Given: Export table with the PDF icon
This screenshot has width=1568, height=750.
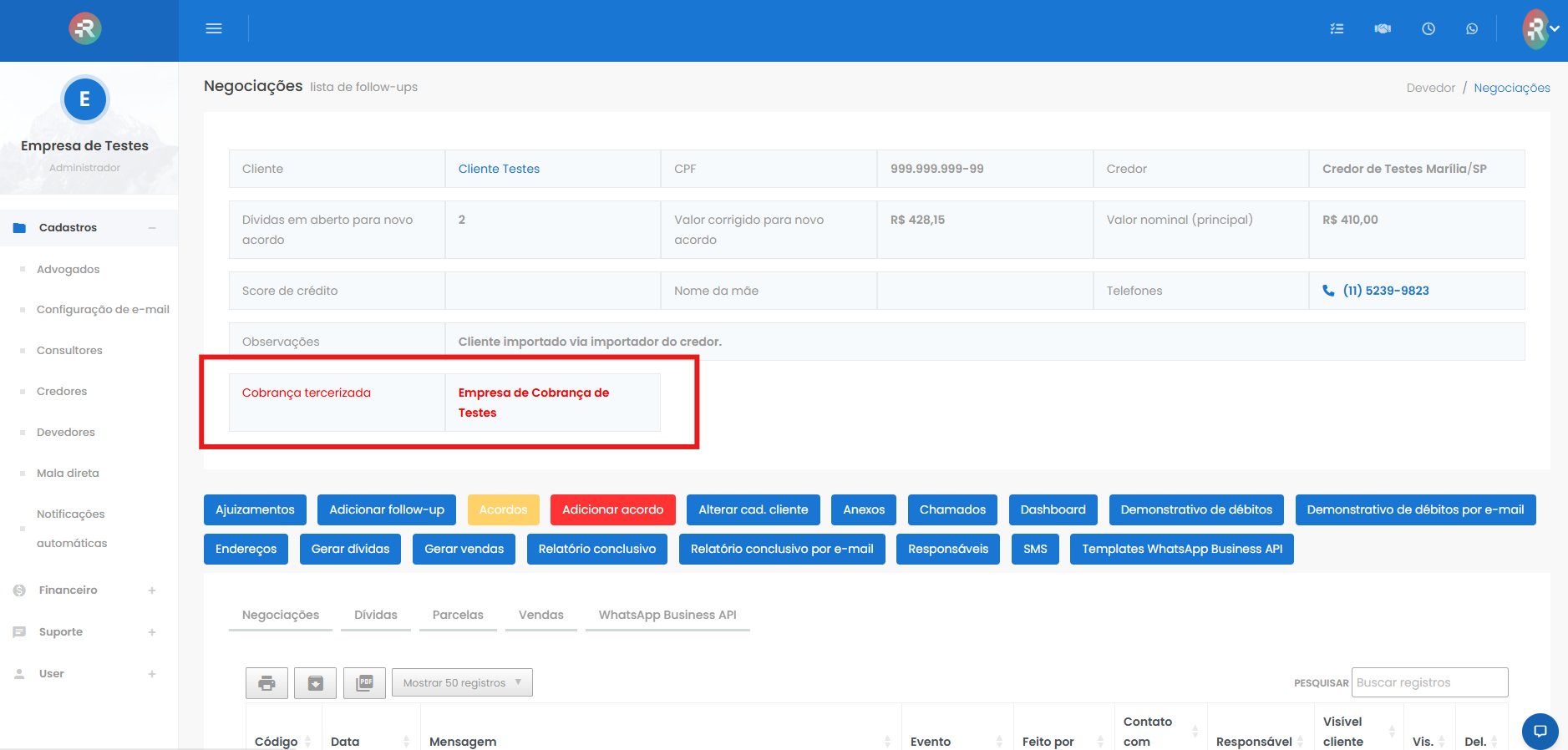Looking at the screenshot, I should 364,683.
